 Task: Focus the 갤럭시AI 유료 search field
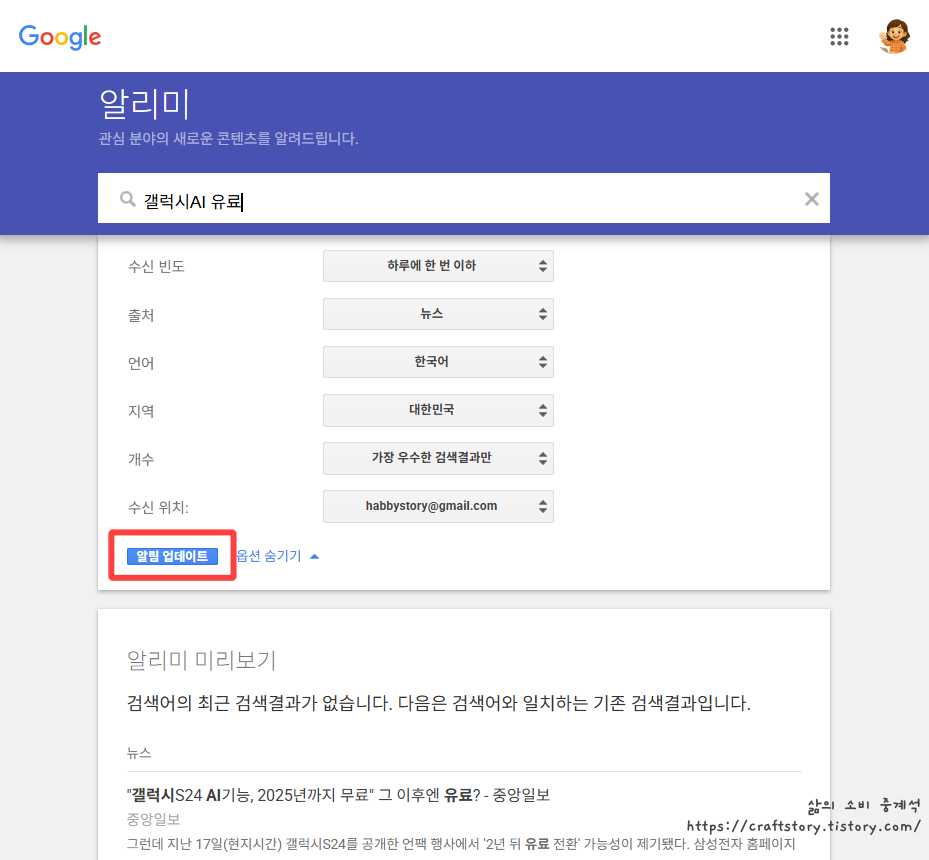pos(464,198)
